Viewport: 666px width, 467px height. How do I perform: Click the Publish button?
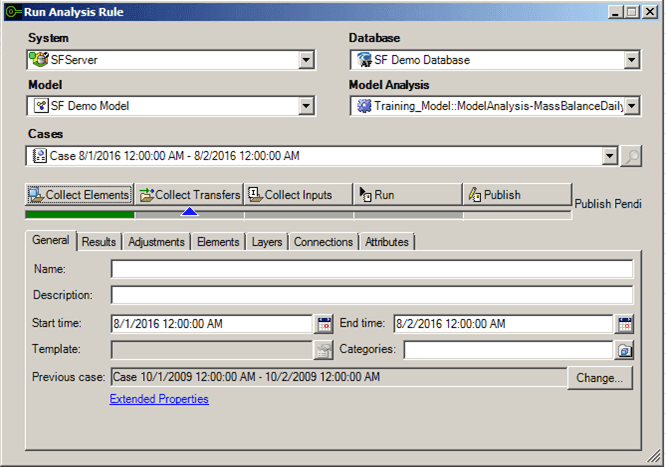point(517,195)
